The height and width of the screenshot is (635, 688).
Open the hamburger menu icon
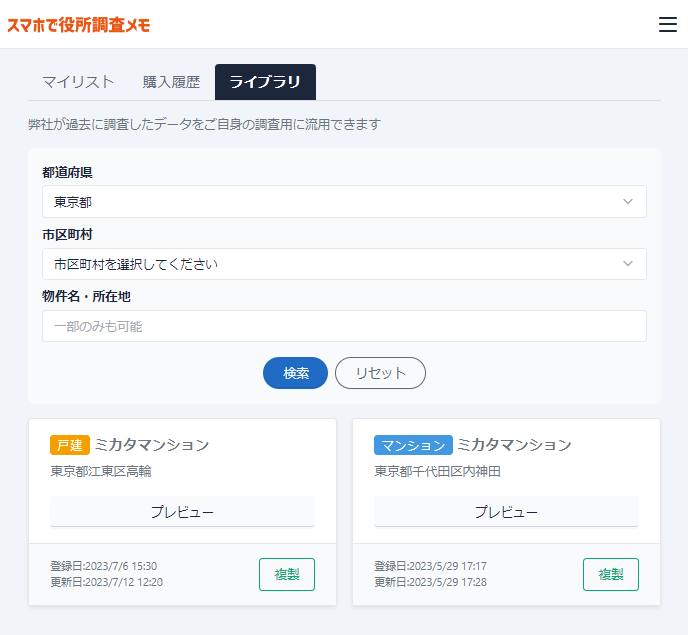point(668,25)
